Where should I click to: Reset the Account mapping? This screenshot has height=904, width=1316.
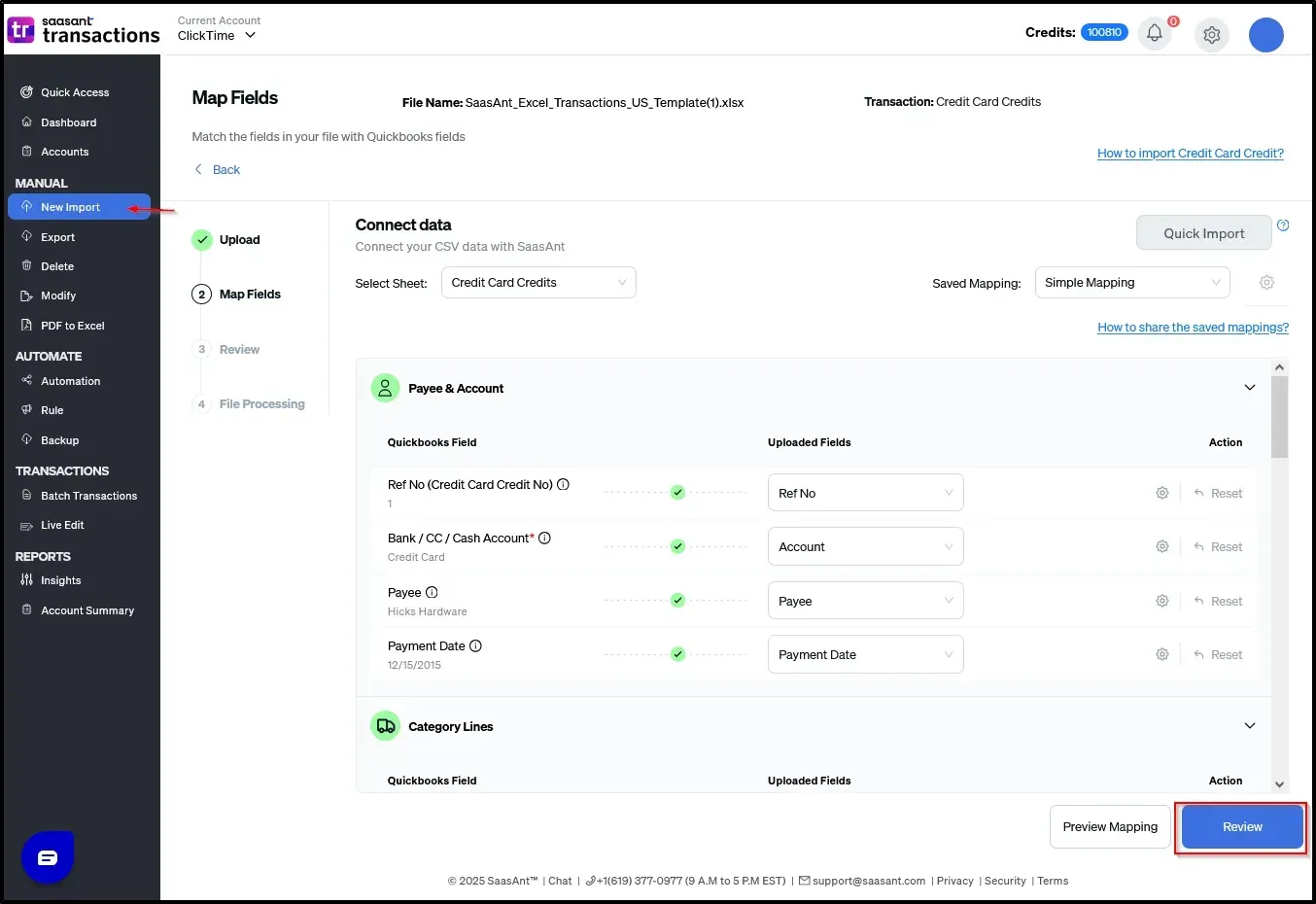click(1219, 546)
